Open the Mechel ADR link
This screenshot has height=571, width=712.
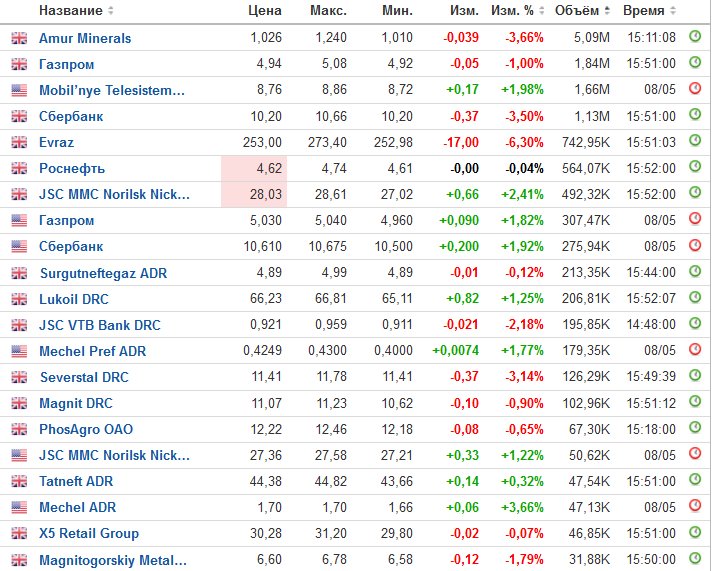point(77,507)
